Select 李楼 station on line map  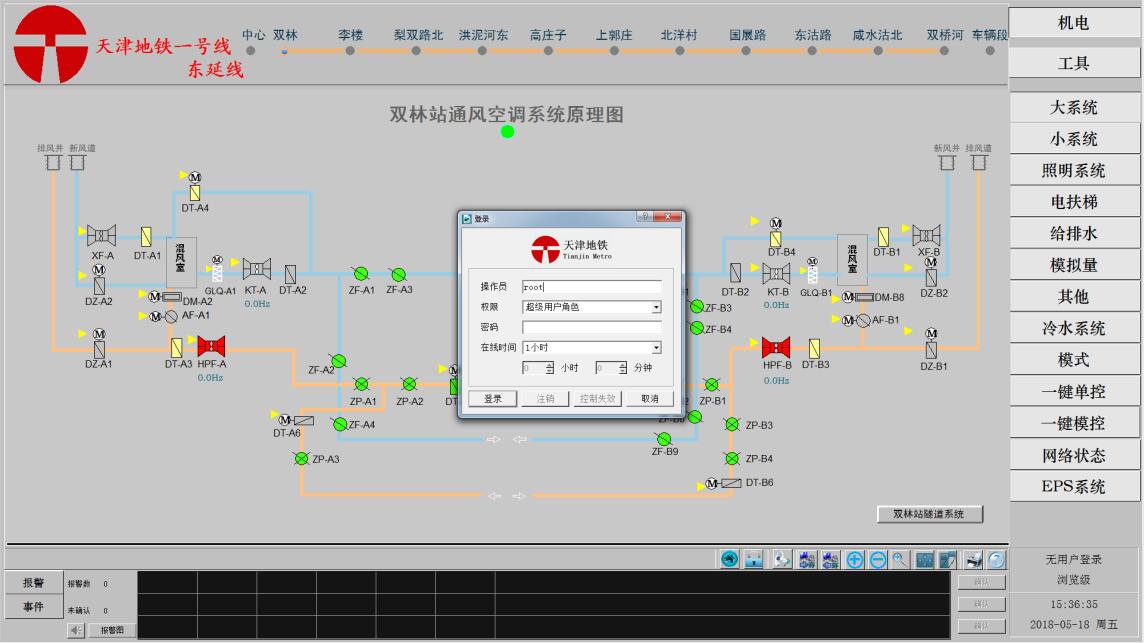350,50
